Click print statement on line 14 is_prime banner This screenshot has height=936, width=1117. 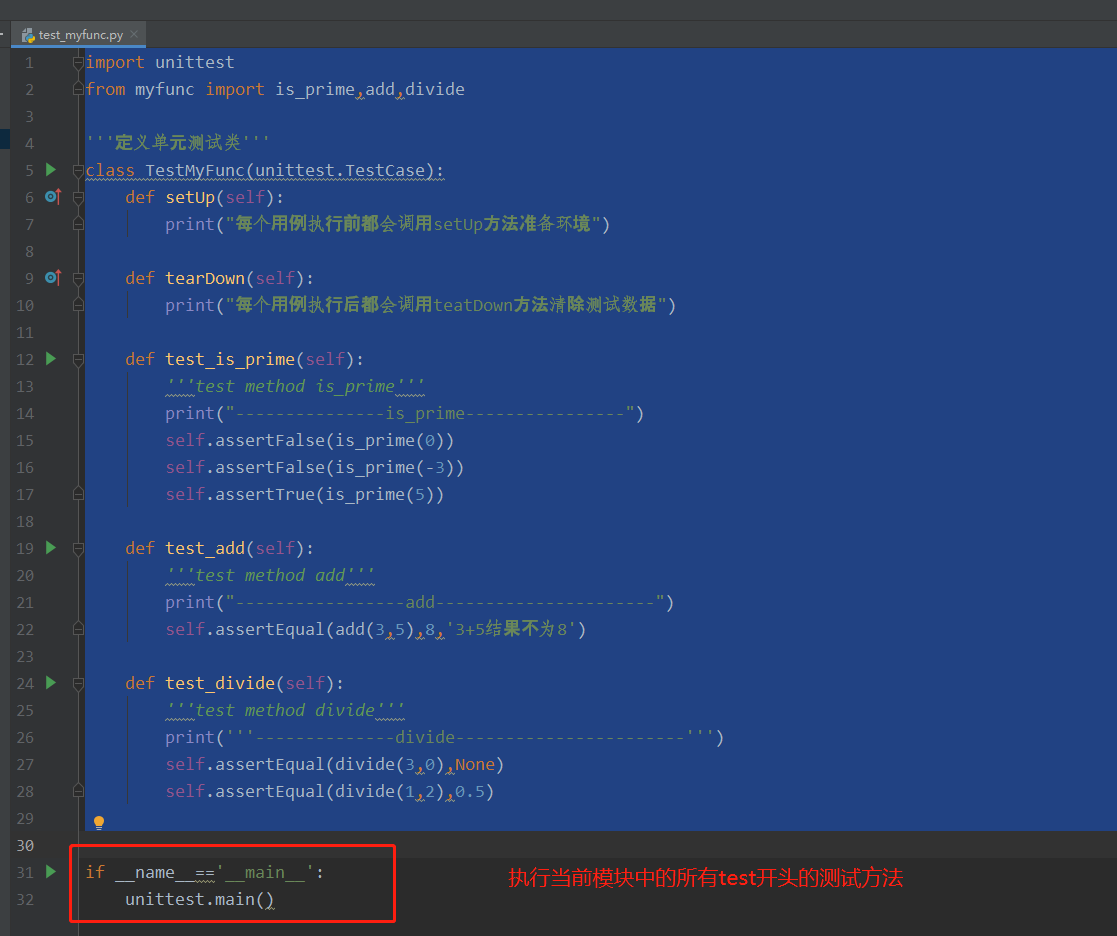click(x=405, y=414)
